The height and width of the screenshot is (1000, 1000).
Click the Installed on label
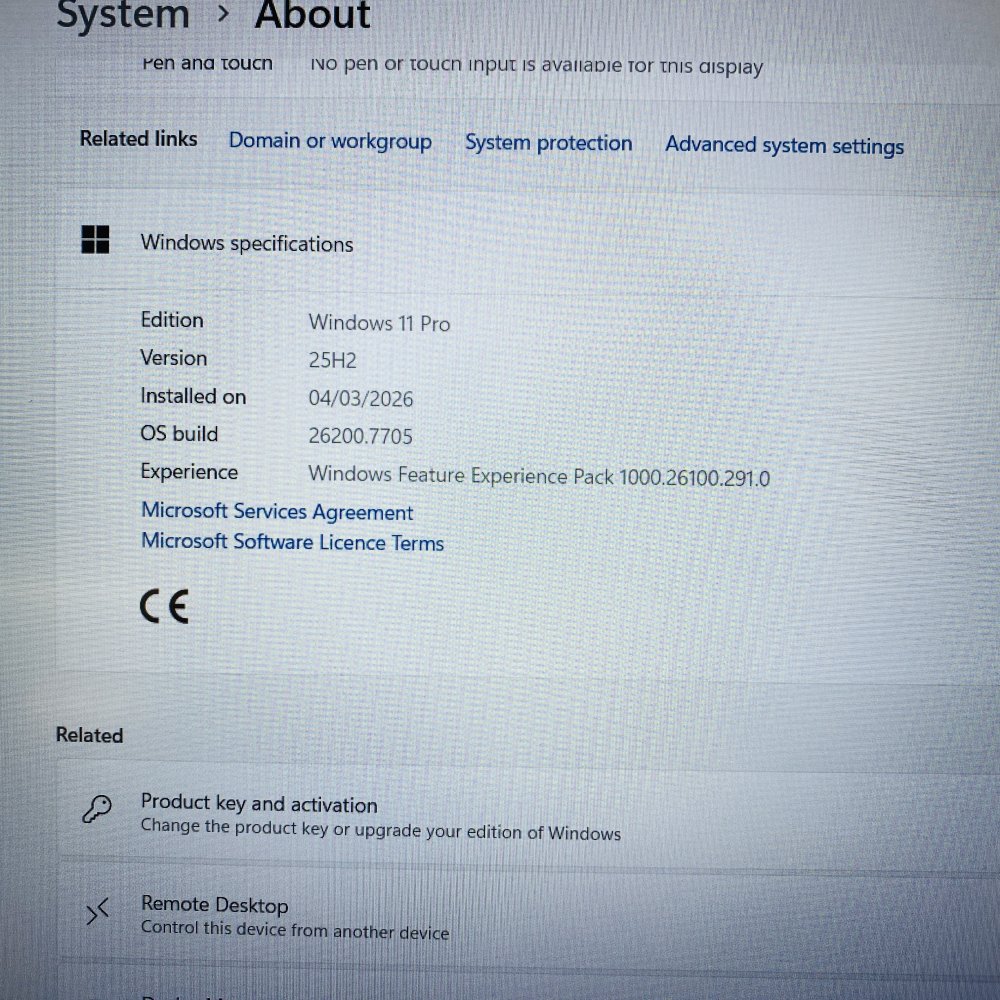pos(193,396)
